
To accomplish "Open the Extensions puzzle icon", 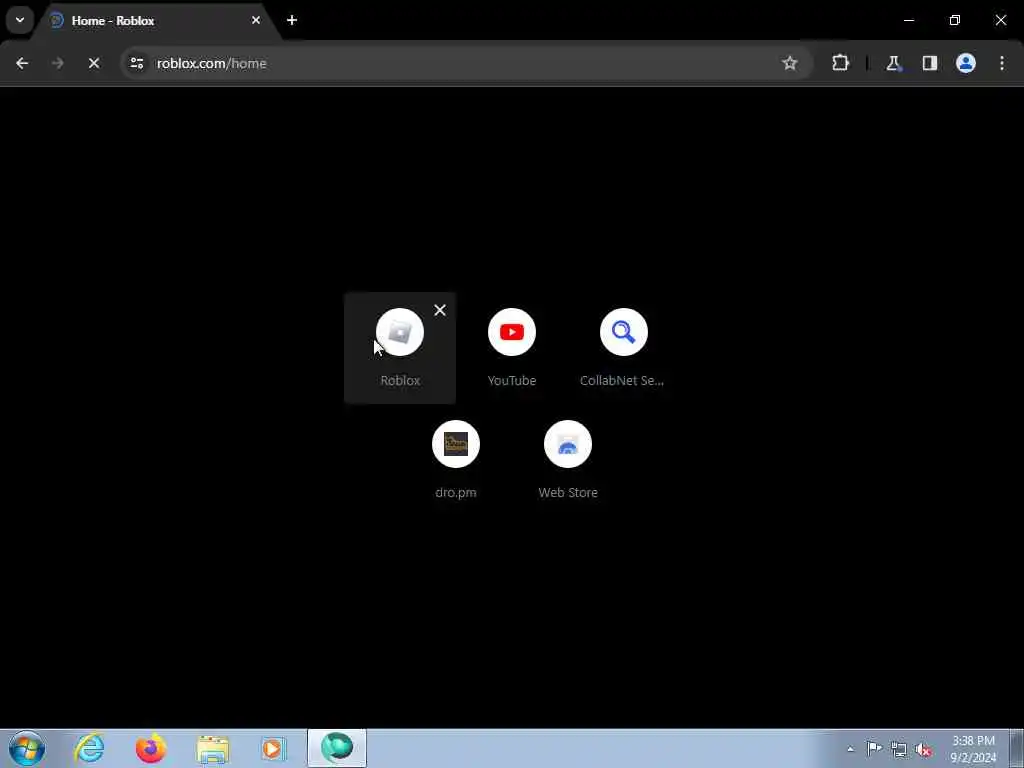I will point(840,63).
